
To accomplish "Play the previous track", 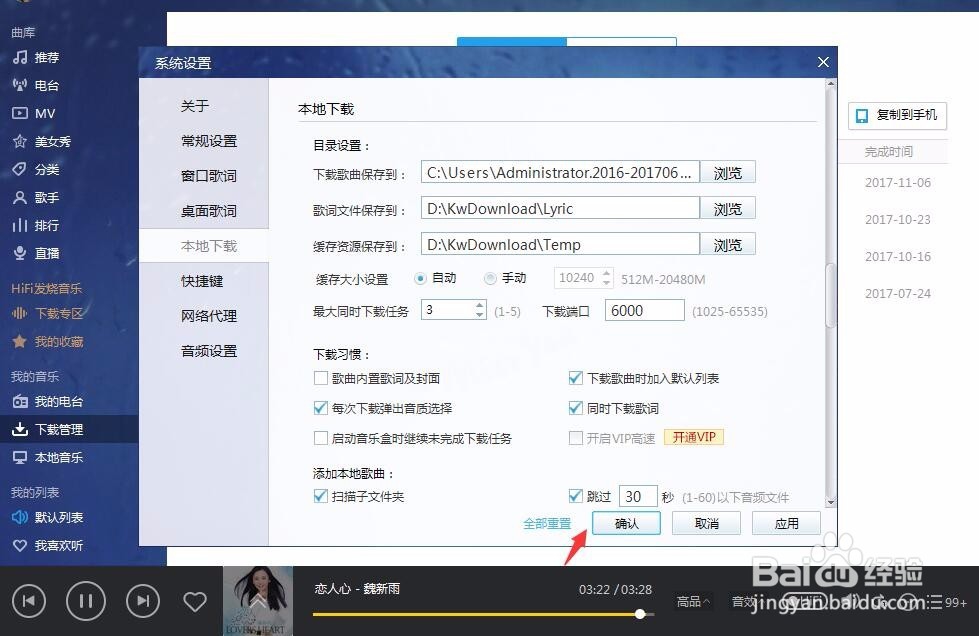I will tap(29, 601).
